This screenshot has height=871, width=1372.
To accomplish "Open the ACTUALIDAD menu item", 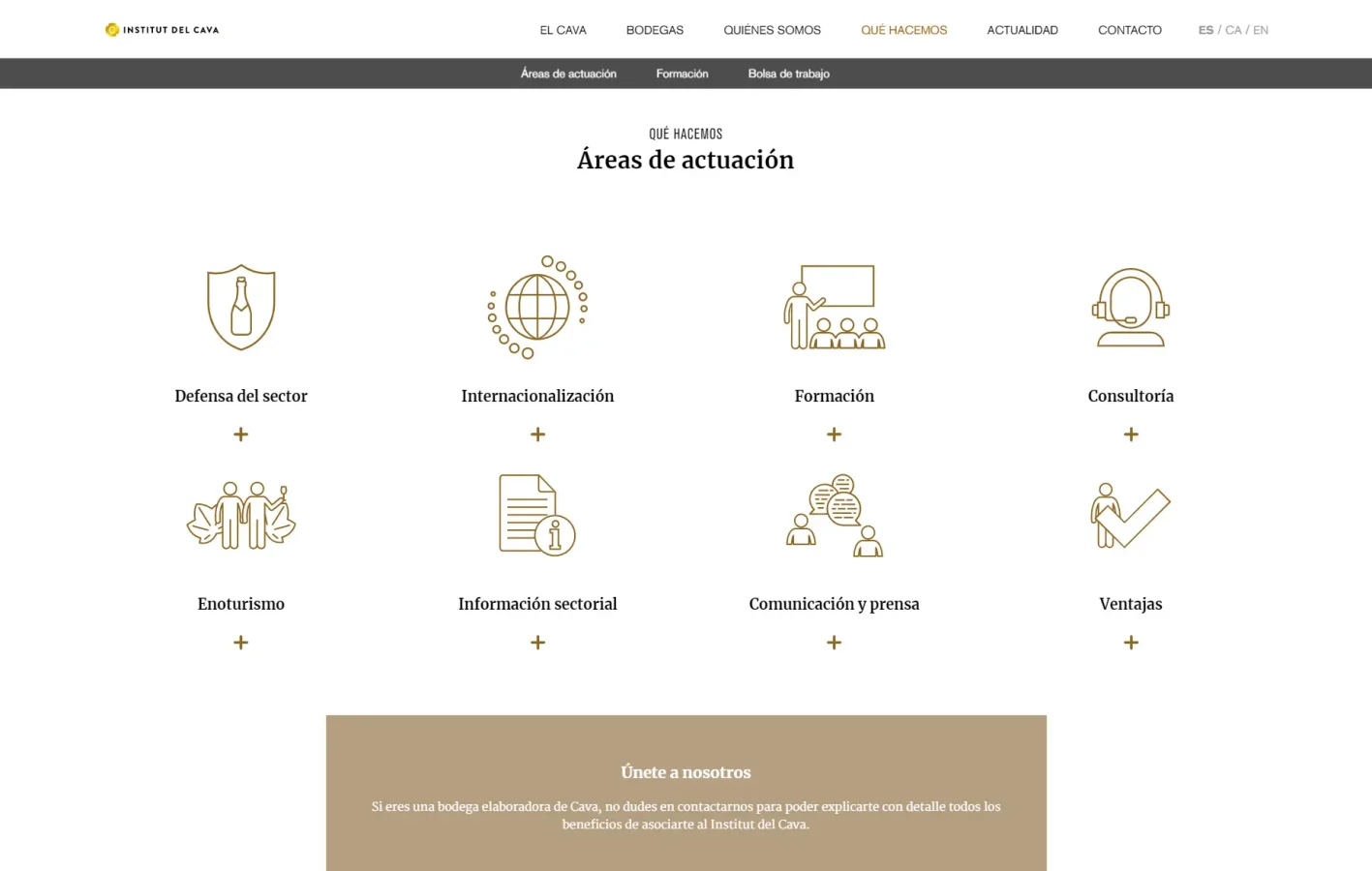I will point(1021,30).
